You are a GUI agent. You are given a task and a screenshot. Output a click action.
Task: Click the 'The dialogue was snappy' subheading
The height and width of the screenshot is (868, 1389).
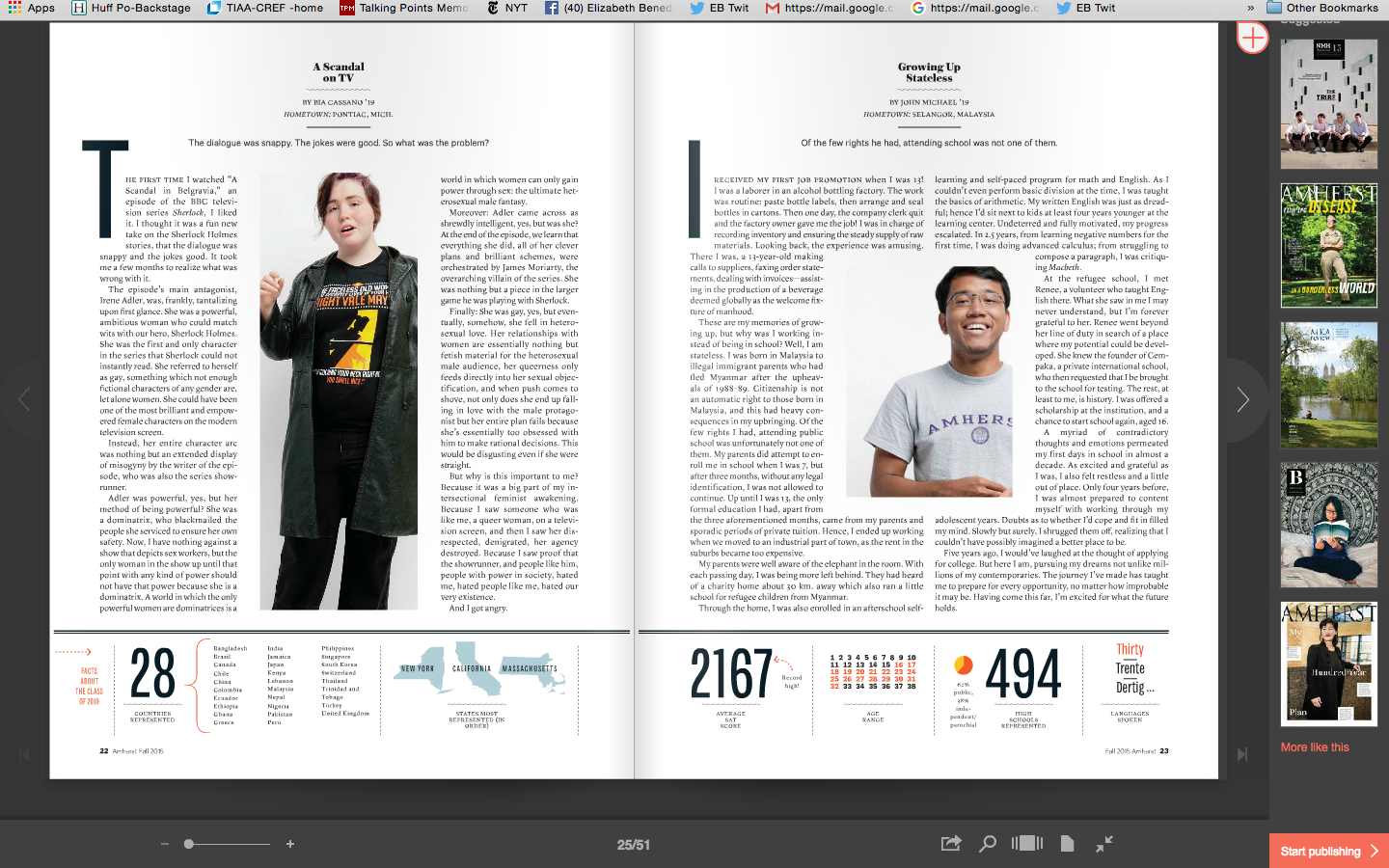click(339, 143)
